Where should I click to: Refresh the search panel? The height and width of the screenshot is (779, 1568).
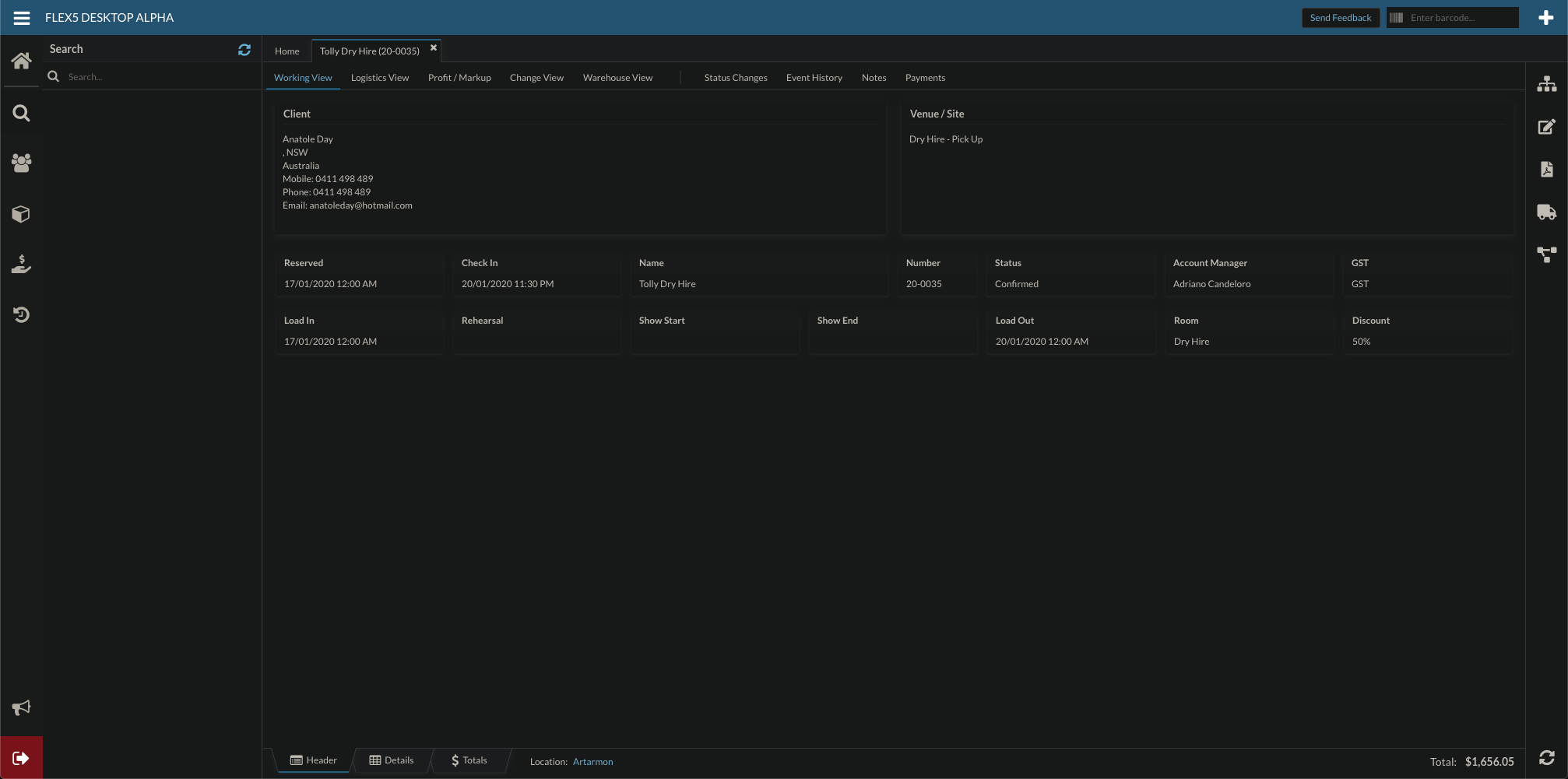pos(244,50)
